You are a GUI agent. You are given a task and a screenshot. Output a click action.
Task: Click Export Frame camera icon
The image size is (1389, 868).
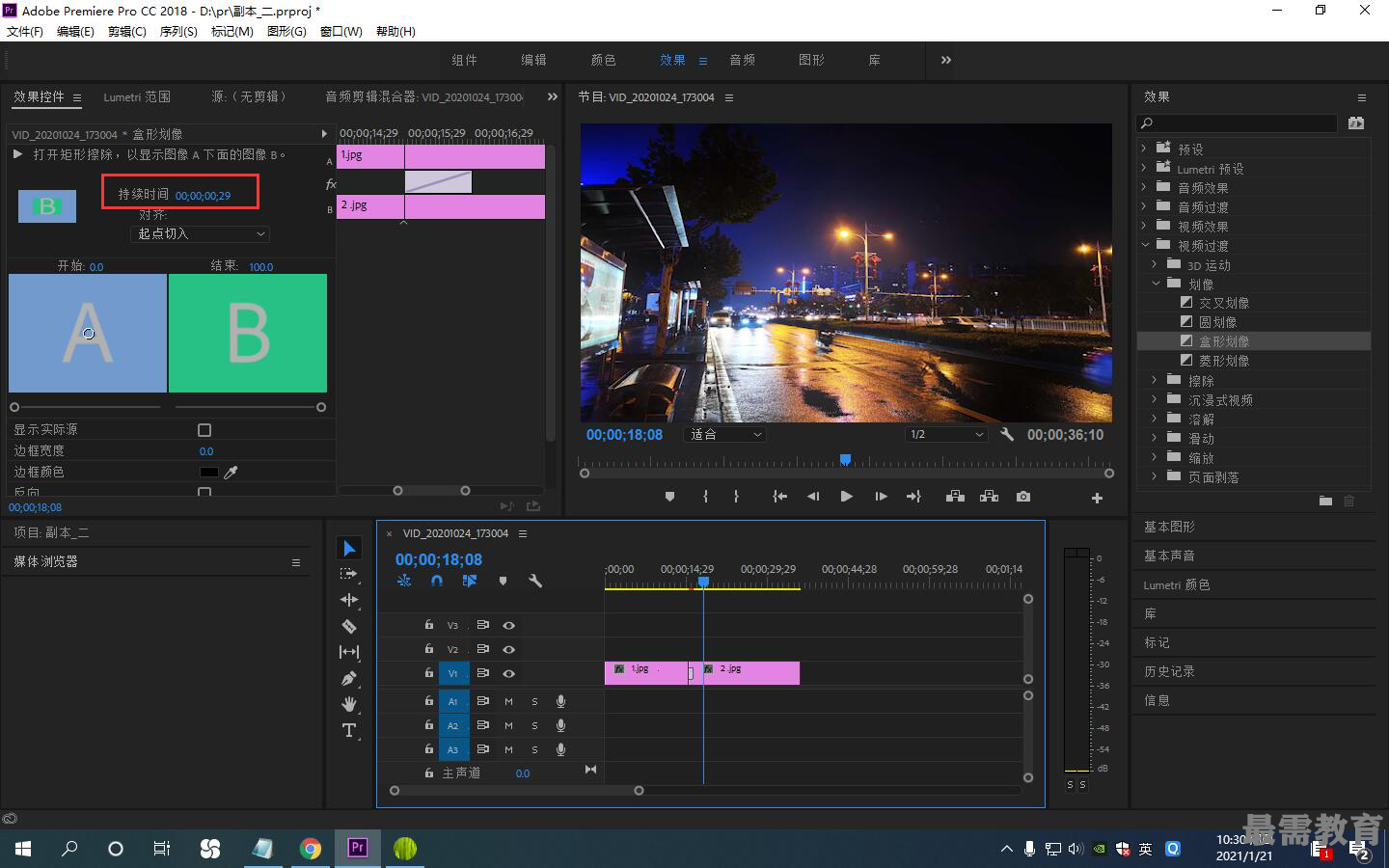[1023, 497]
